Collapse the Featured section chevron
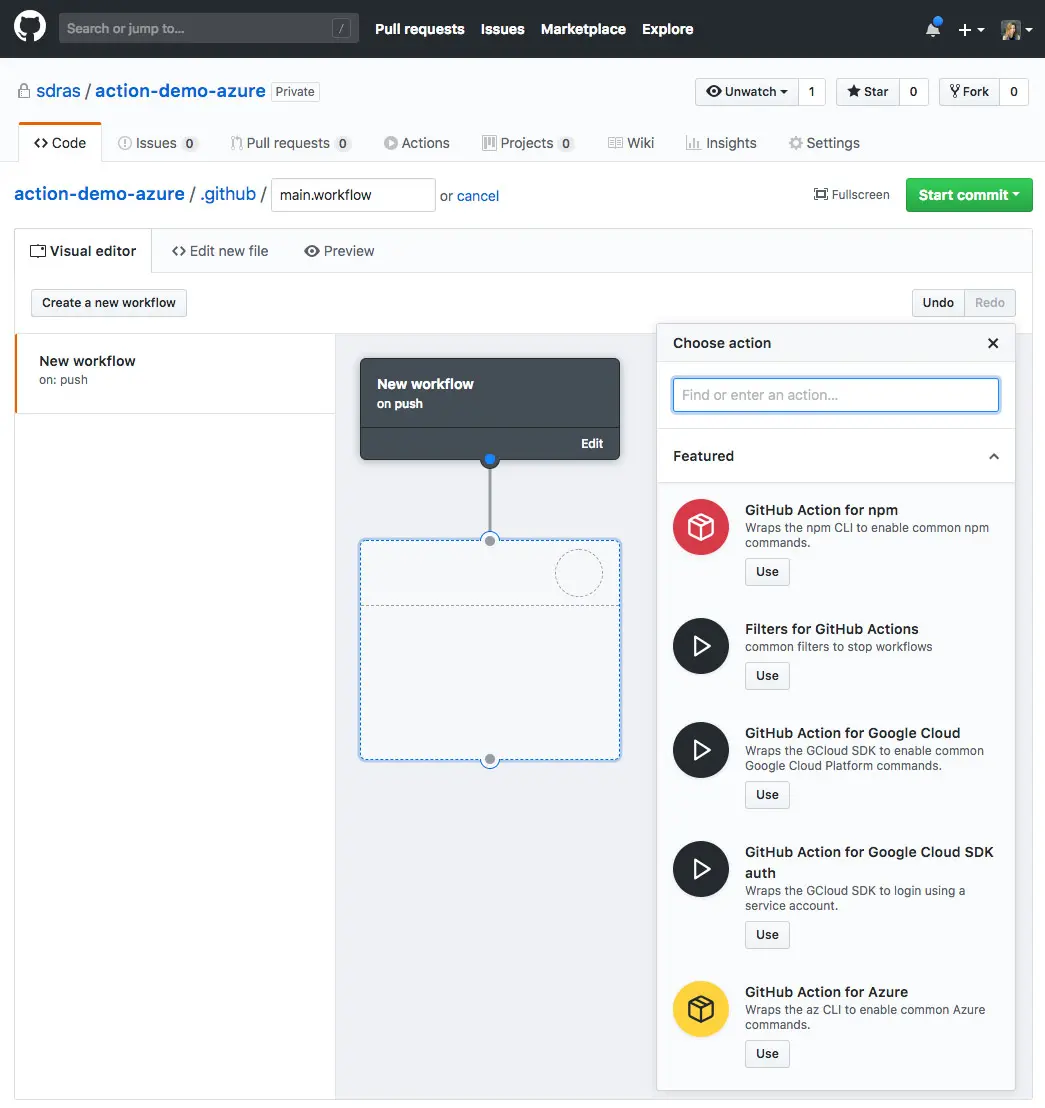Image resolution: width=1045 pixels, height=1108 pixels. (x=993, y=456)
